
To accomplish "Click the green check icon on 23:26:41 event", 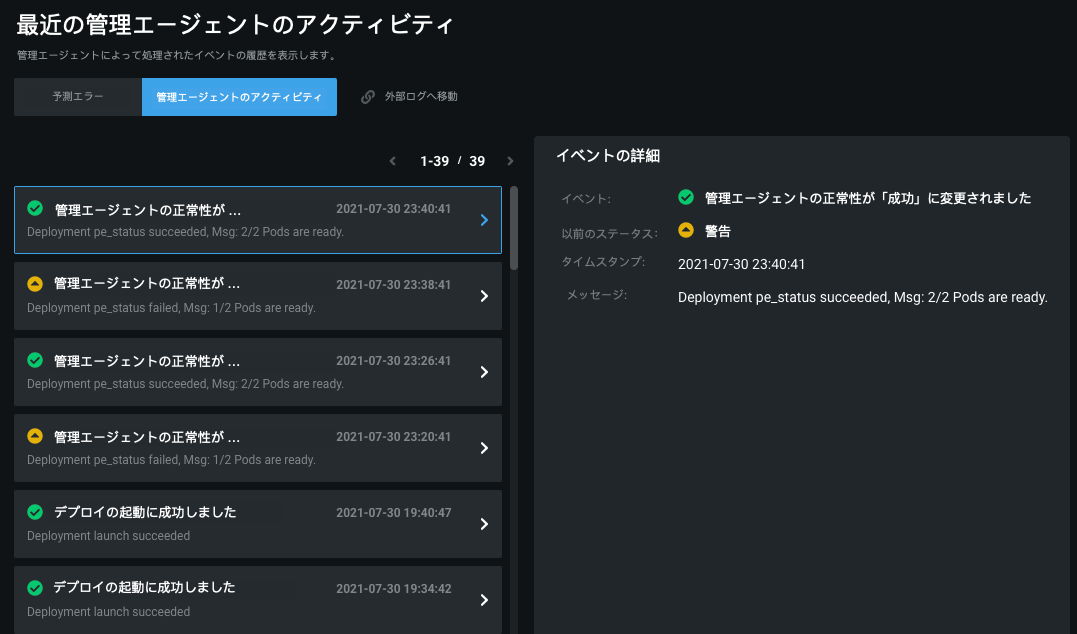I will tap(35, 360).
